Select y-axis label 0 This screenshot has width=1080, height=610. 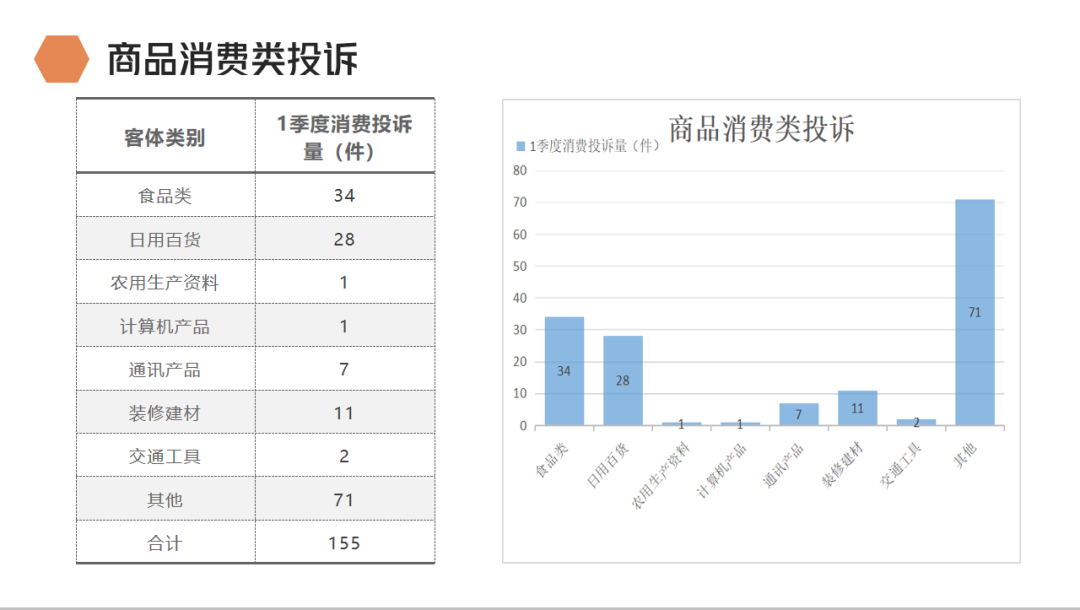(523, 426)
